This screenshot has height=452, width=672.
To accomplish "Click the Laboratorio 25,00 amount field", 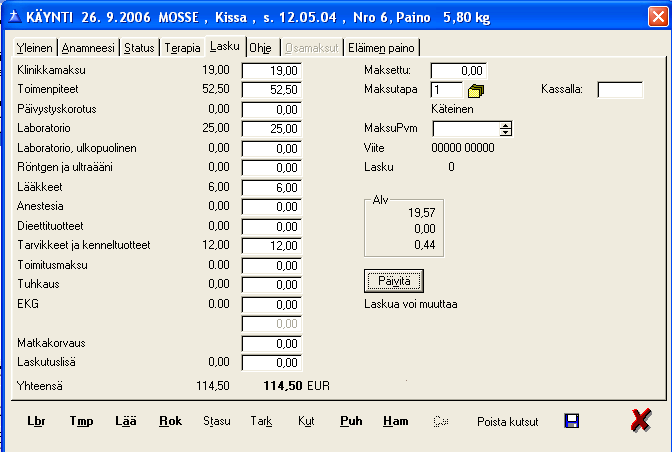I will tap(272, 129).
